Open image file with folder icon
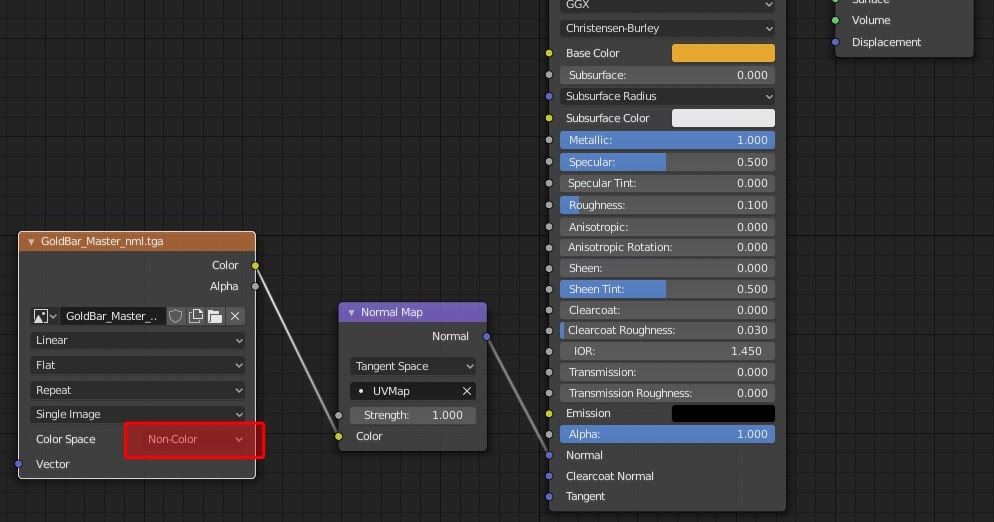Image resolution: width=994 pixels, height=522 pixels. coord(216,316)
